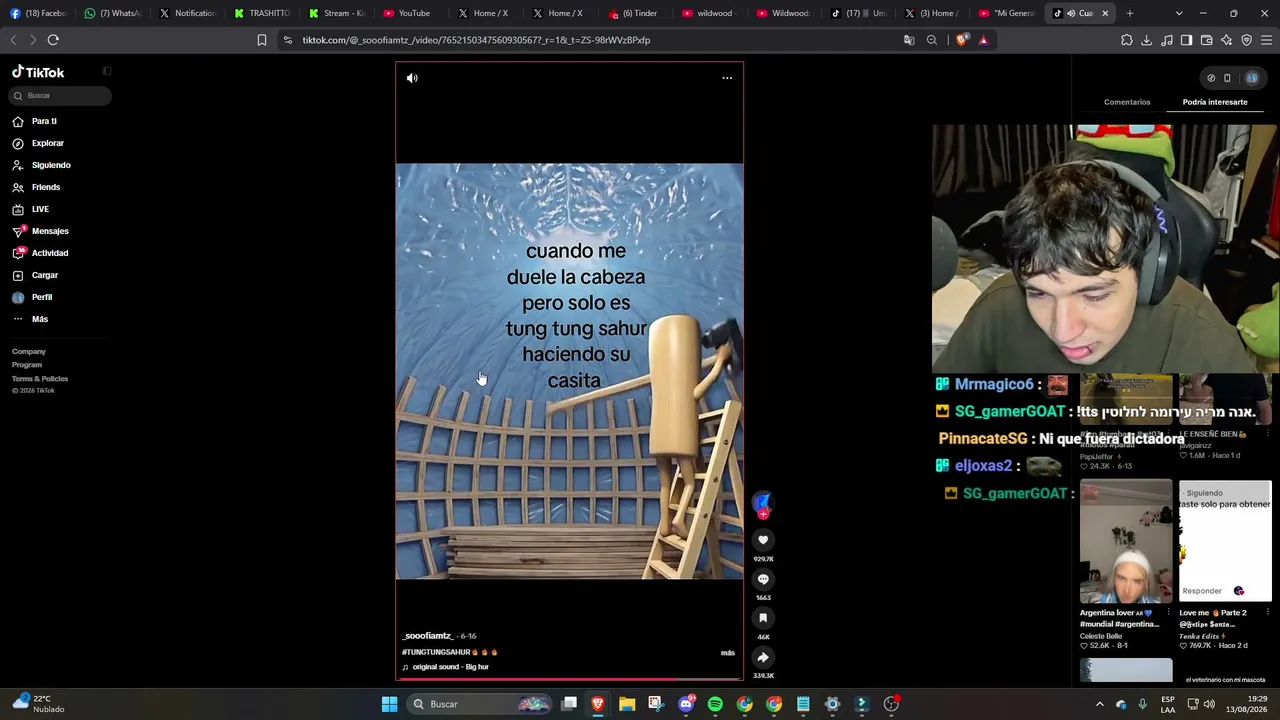Seek on the red video progress bar

[569, 679]
